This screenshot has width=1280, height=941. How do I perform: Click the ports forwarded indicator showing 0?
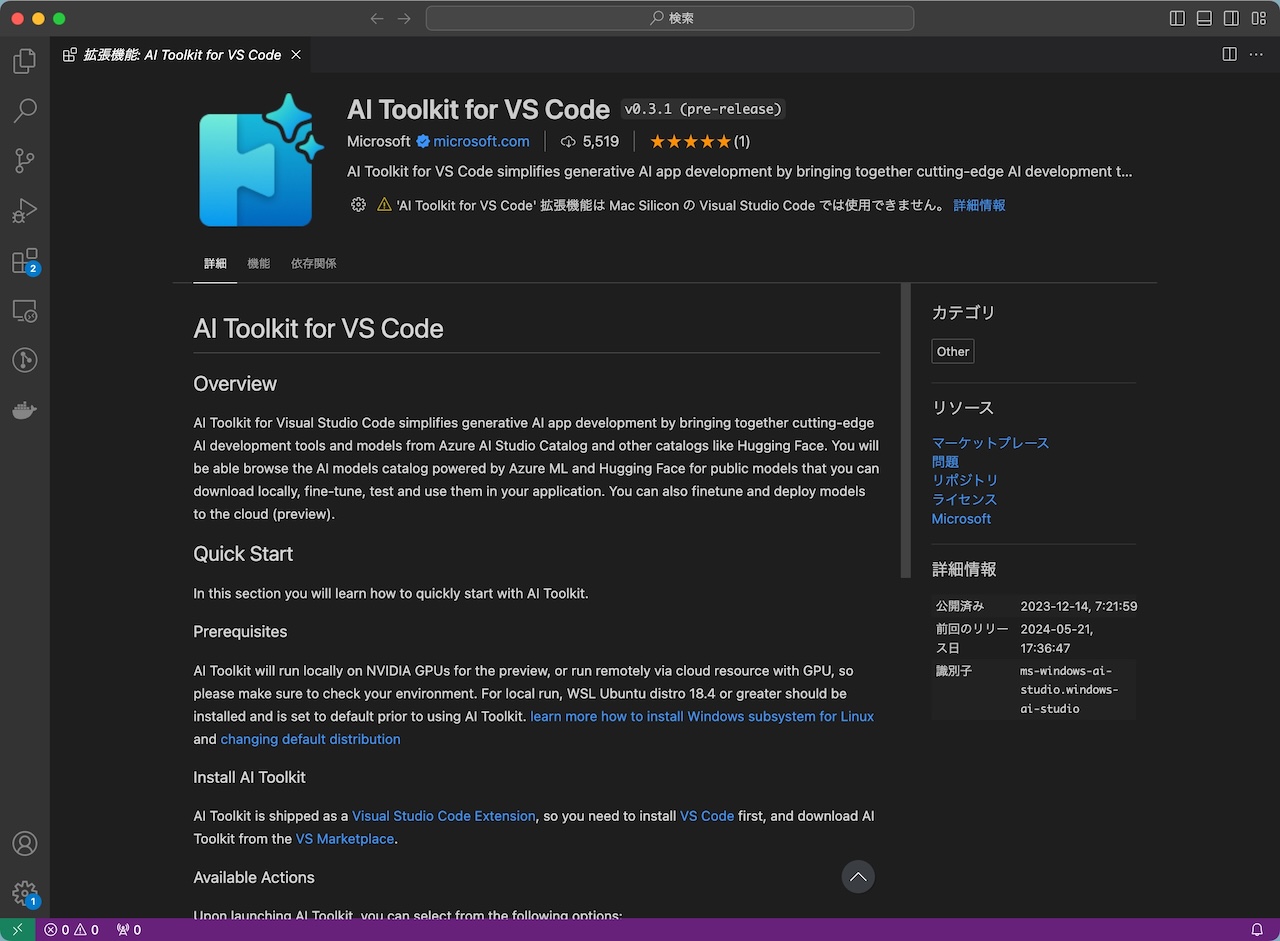click(129, 929)
